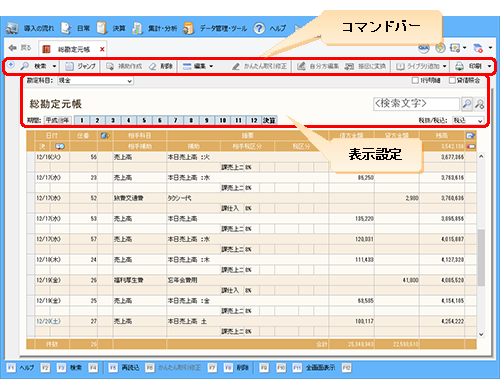Image resolution: width=500 pixels, height=379 pixels.
Task: Select month 7 in the 期間 bar
Action: pyautogui.click(x=175, y=120)
